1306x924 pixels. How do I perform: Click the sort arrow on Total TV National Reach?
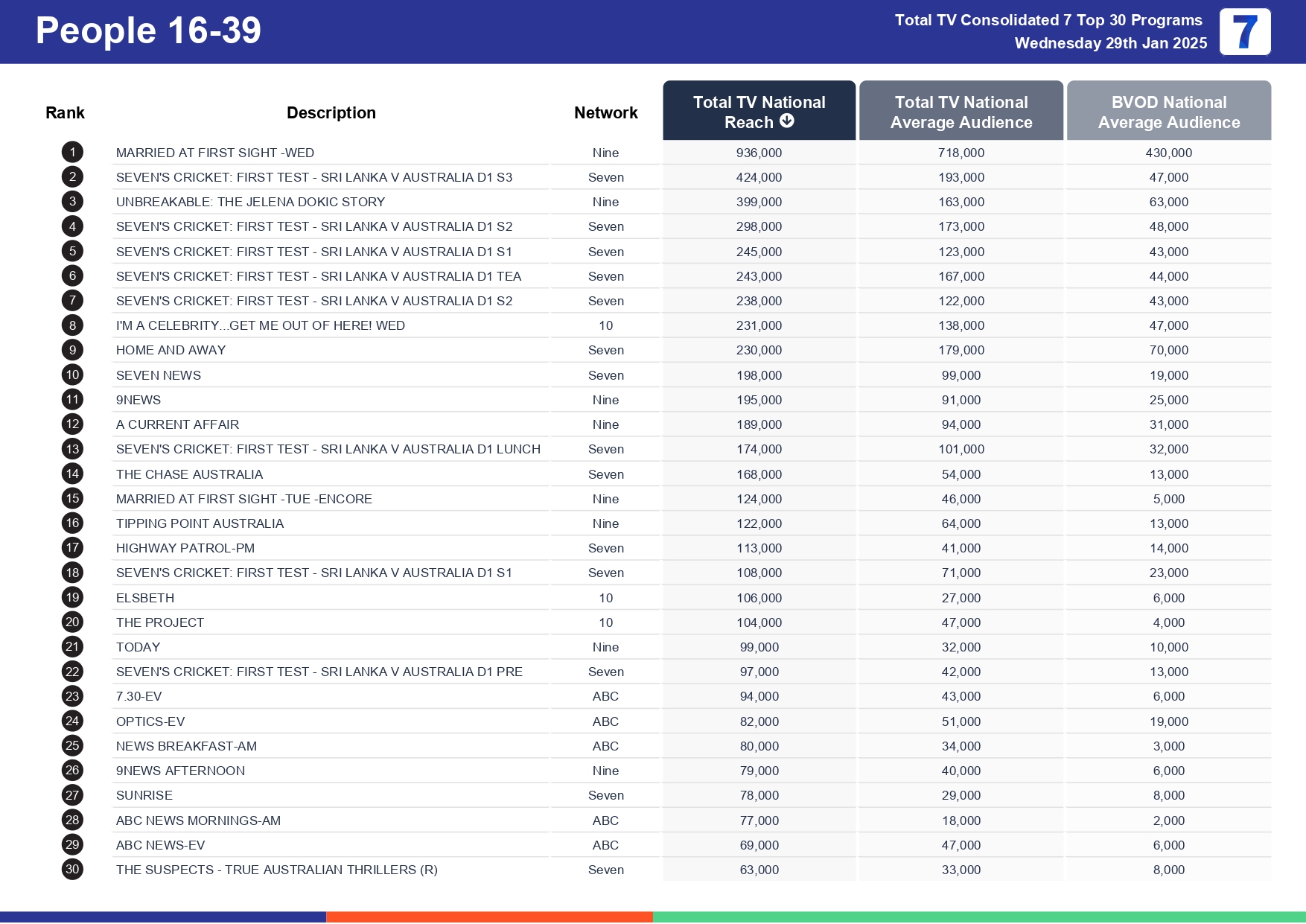[788, 121]
